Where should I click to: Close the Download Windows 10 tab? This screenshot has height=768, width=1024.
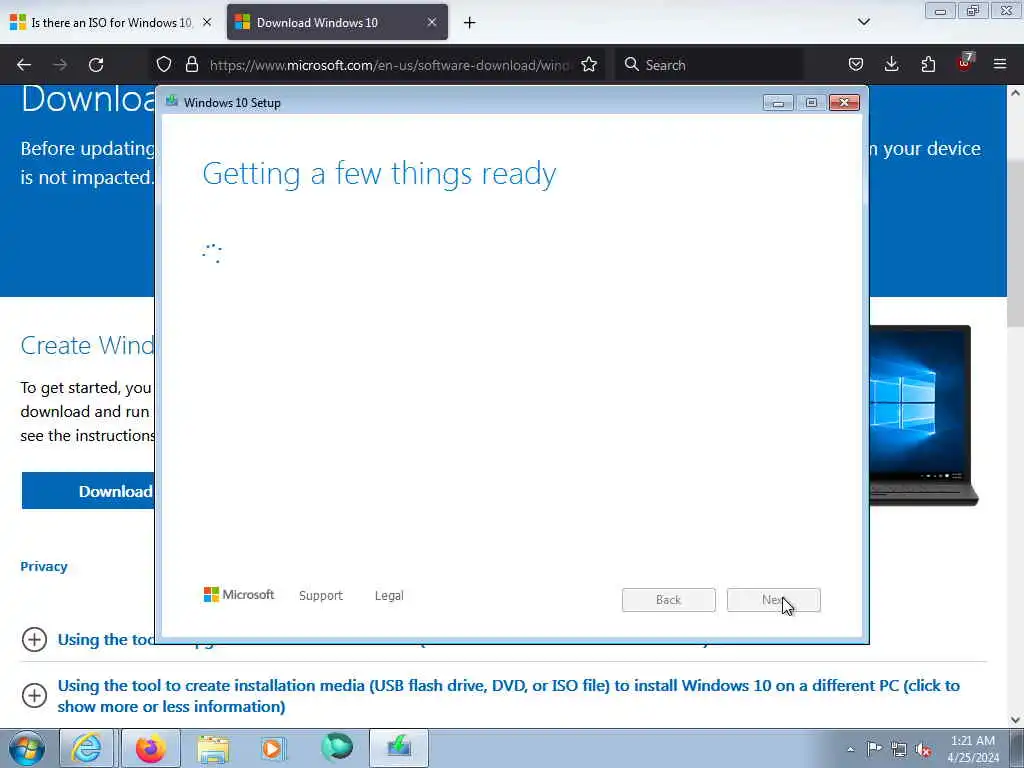click(432, 22)
